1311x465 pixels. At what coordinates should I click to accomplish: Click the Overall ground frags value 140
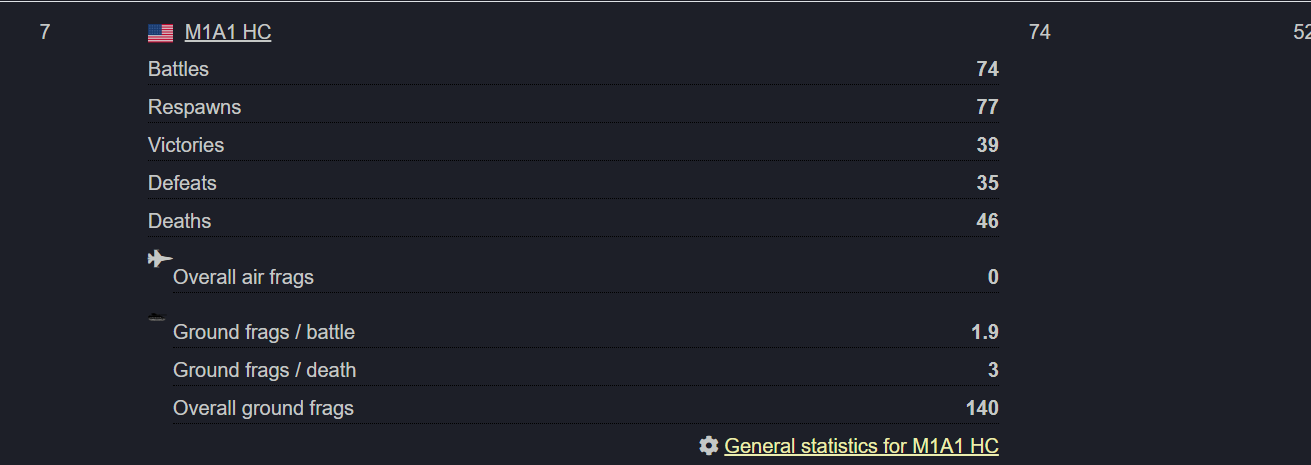pyautogui.click(x=983, y=408)
